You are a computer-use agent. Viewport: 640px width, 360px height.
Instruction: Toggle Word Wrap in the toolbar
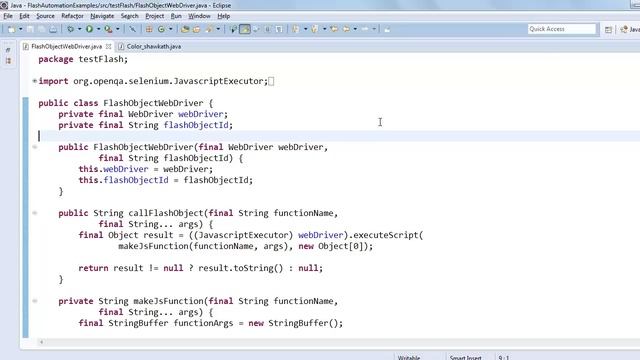(256, 29)
